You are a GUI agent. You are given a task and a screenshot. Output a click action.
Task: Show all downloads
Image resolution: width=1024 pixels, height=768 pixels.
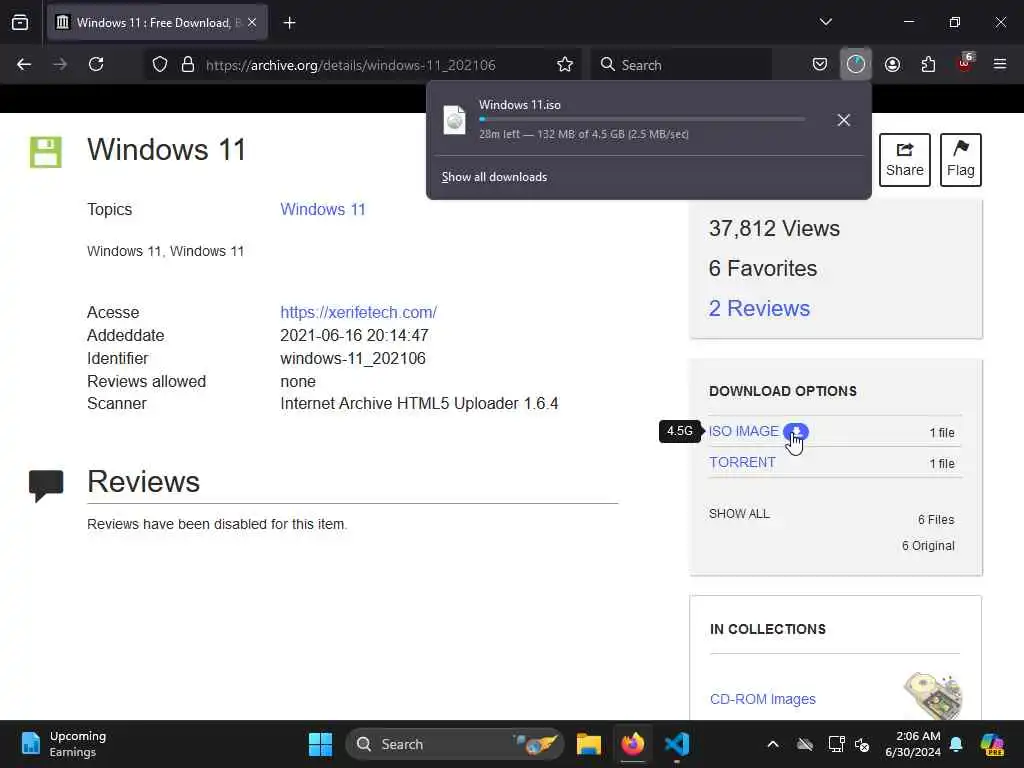[494, 177]
